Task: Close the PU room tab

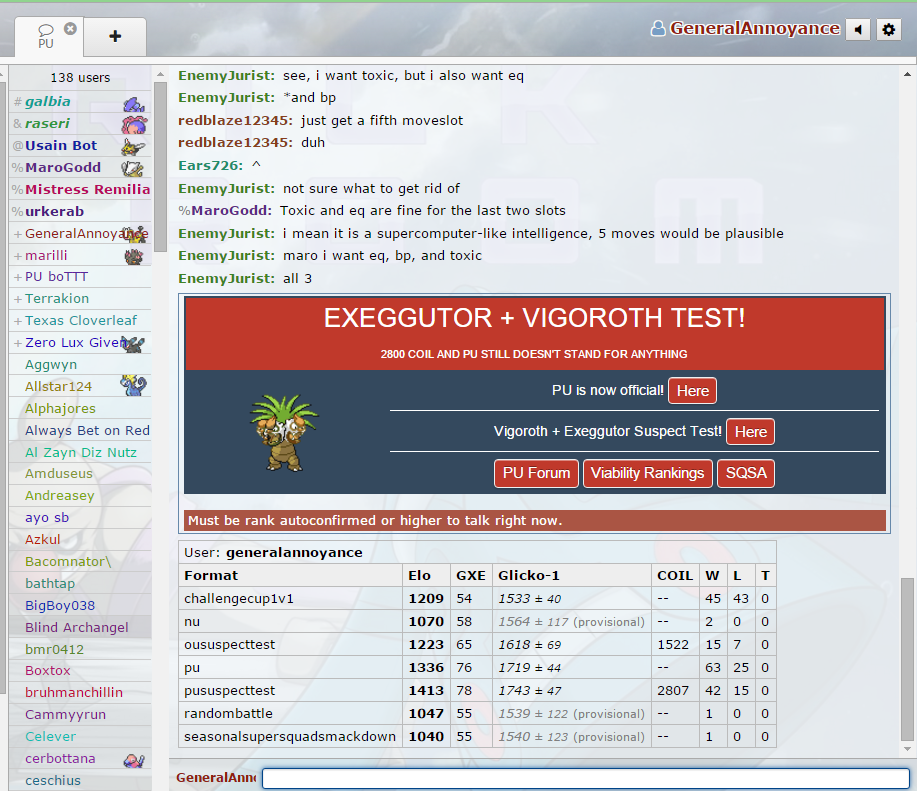Action: pos(70,28)
